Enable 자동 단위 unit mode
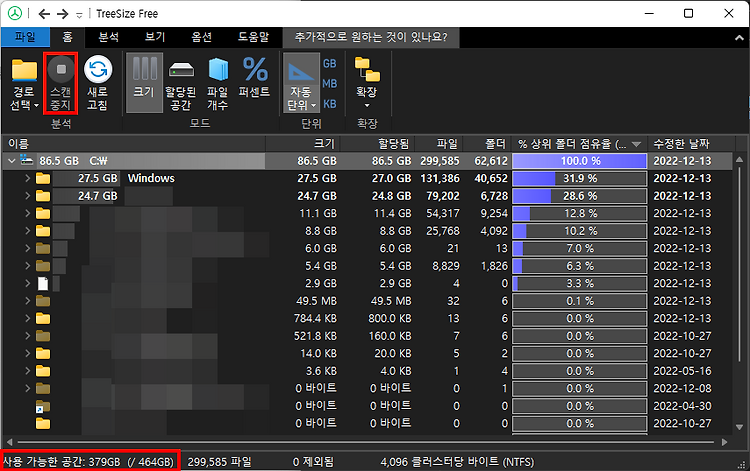This screenshot has height=471, width=750. point(300,83)
